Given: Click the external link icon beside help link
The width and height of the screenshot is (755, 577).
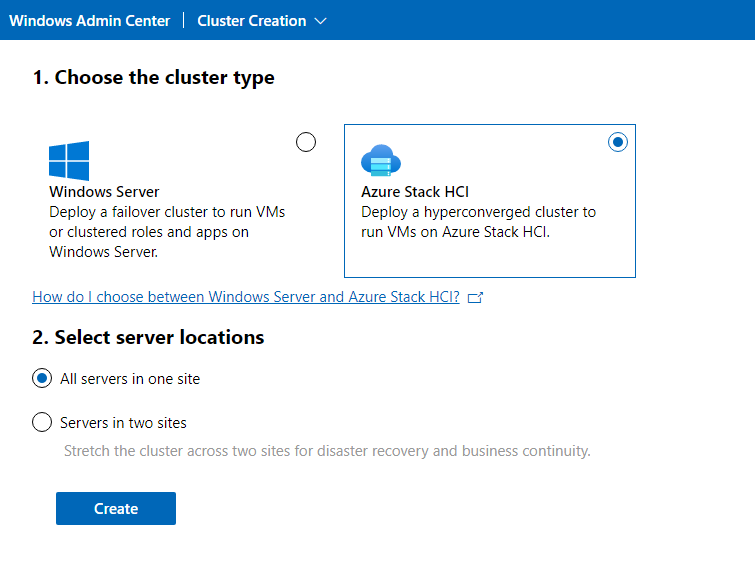Looking at the screenshot, I should coord(476,297).
